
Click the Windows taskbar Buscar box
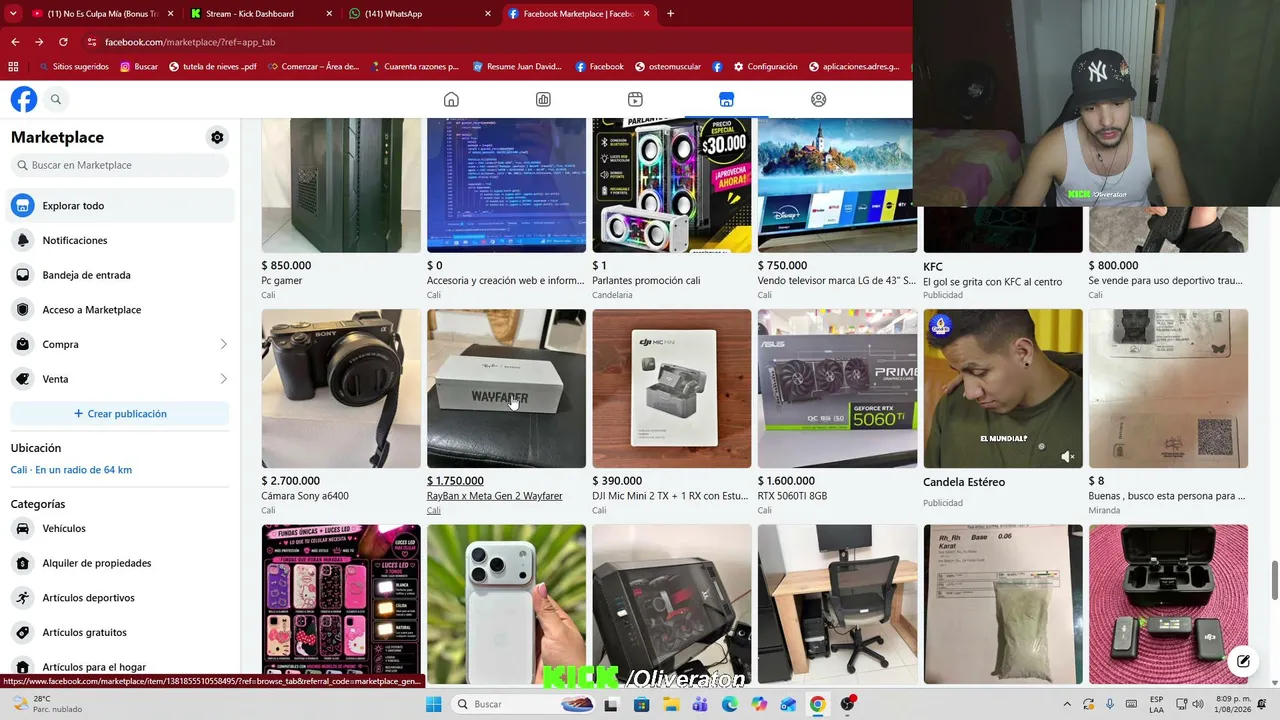click(521, 704)
